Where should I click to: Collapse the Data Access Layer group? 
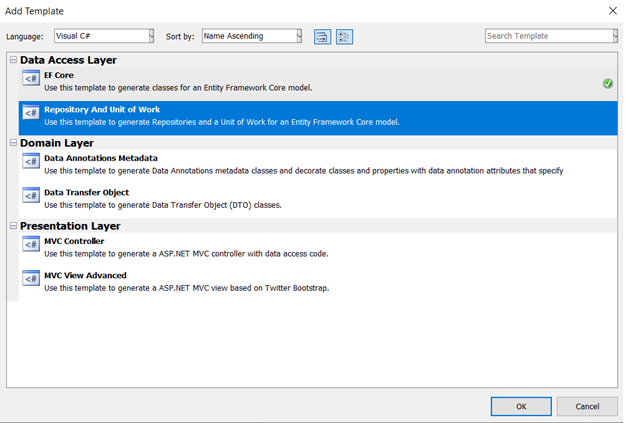(13, 60)
